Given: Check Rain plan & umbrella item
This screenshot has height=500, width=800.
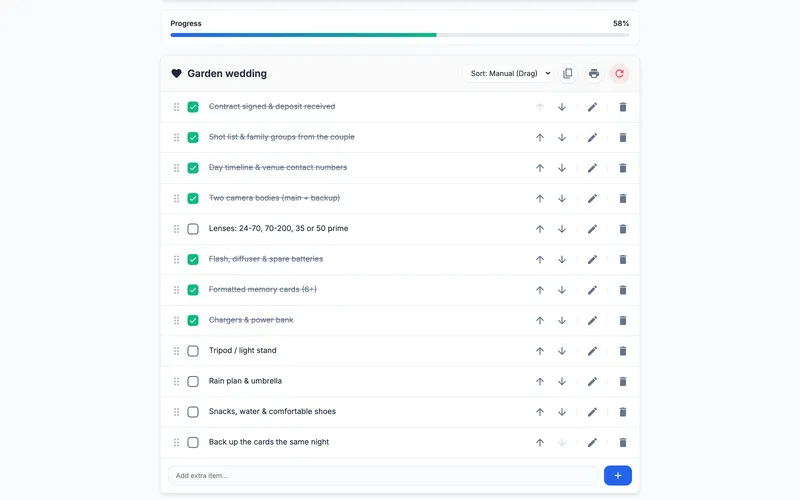Looking at the screenshot, I should pyautogui.click(x=193, y=381).
